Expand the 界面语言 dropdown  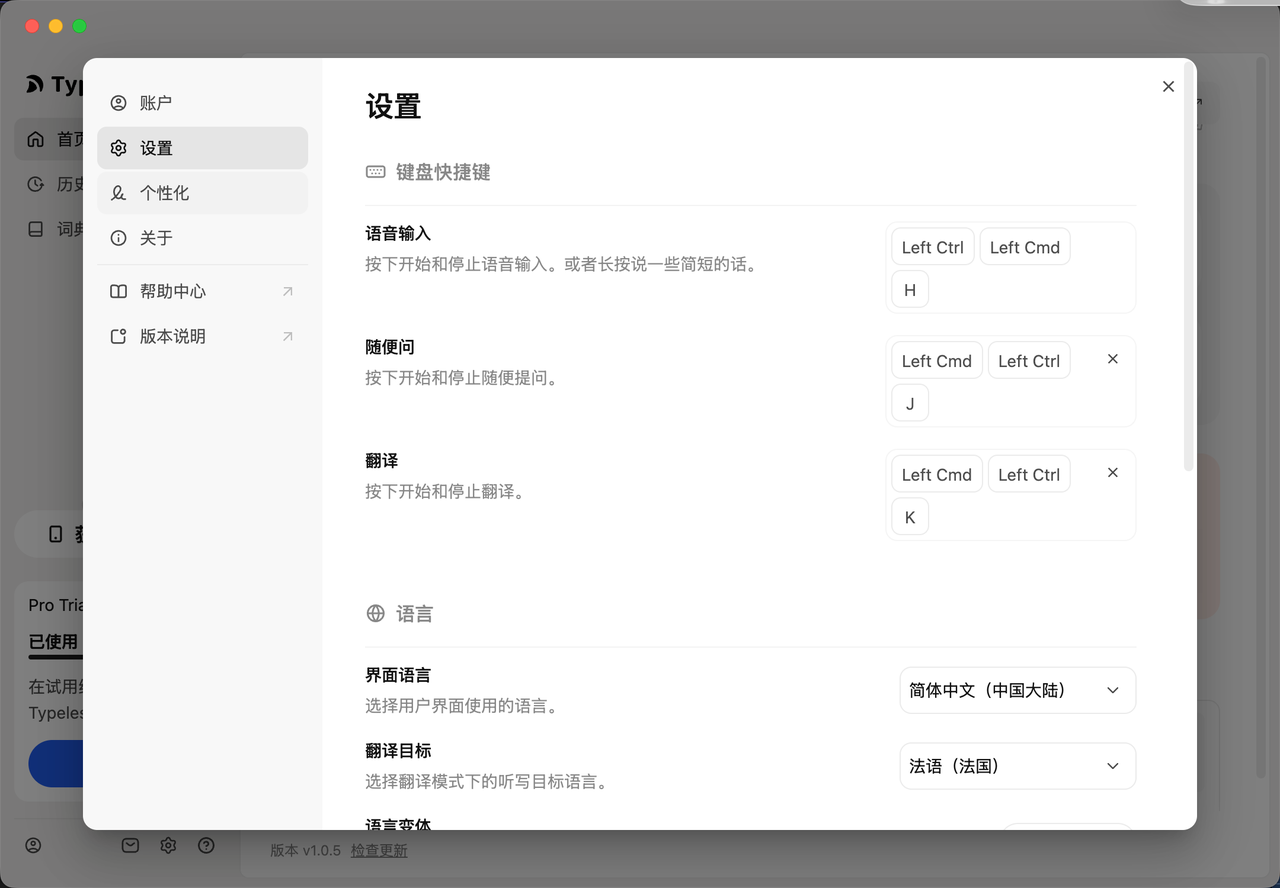pyautogui.click(x=1017, y=691)
